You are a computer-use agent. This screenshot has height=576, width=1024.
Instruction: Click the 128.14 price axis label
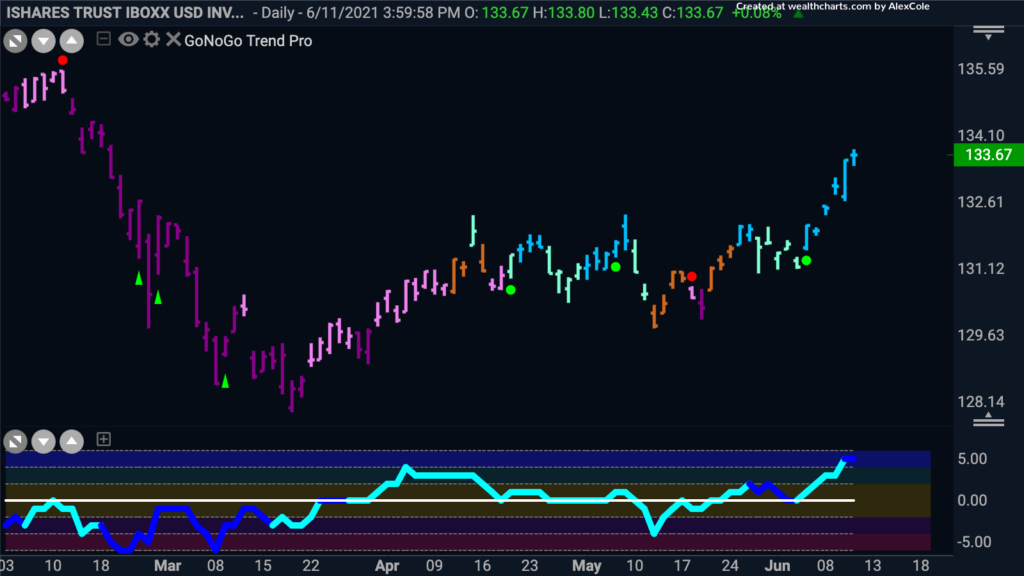pyautogui.click(x=980, y=402)
